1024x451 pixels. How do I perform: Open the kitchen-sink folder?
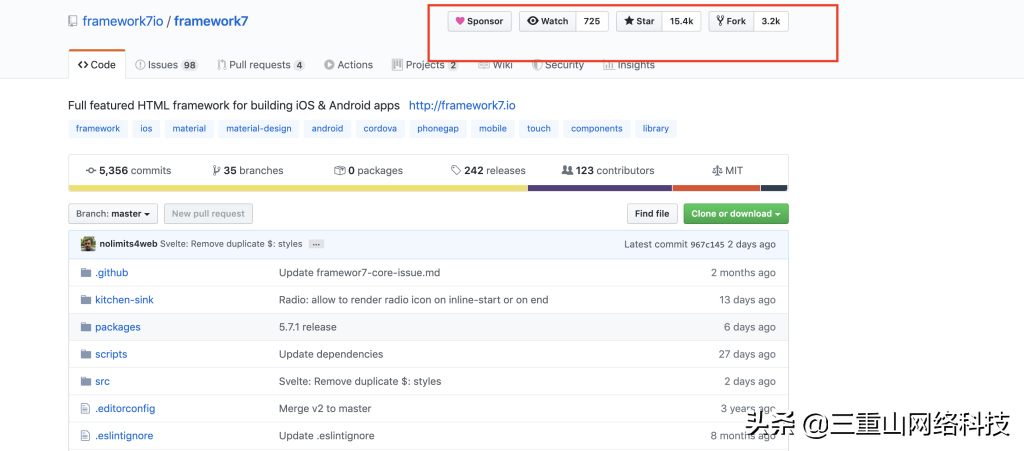coord(124,300)
